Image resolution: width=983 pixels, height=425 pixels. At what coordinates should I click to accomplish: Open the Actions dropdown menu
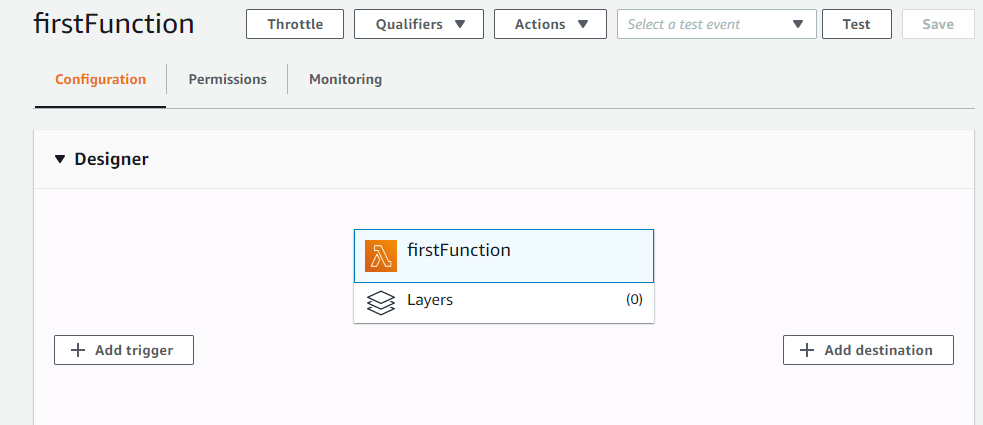549,24
